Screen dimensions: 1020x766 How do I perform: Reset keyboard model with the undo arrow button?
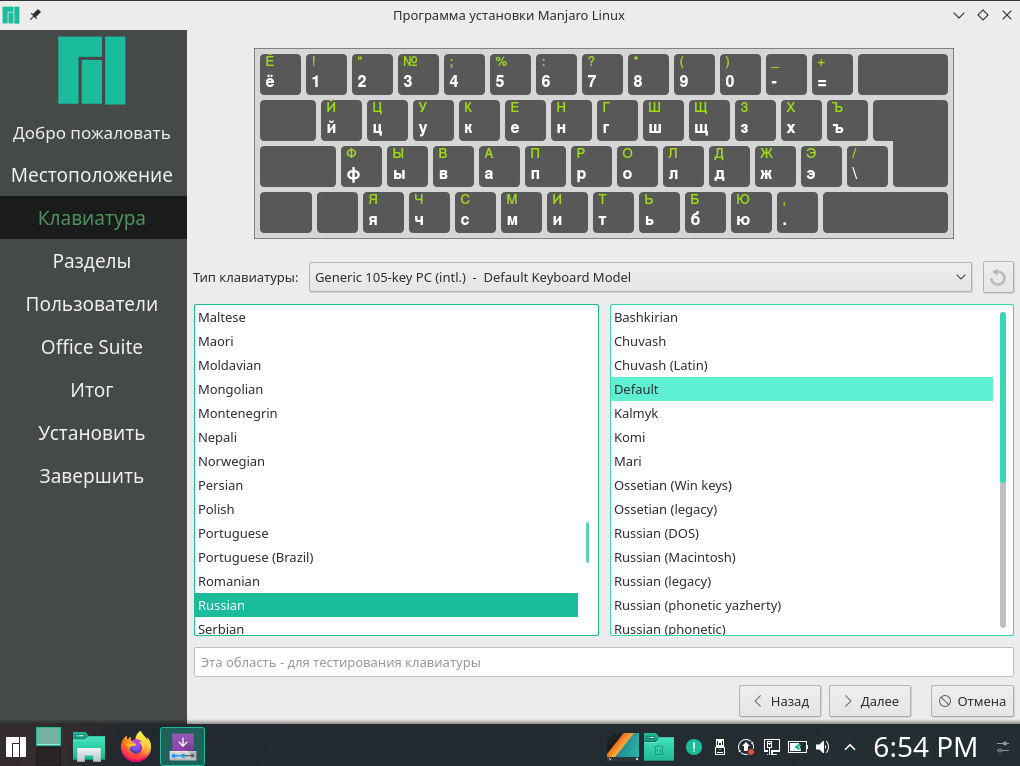point(998,278)
